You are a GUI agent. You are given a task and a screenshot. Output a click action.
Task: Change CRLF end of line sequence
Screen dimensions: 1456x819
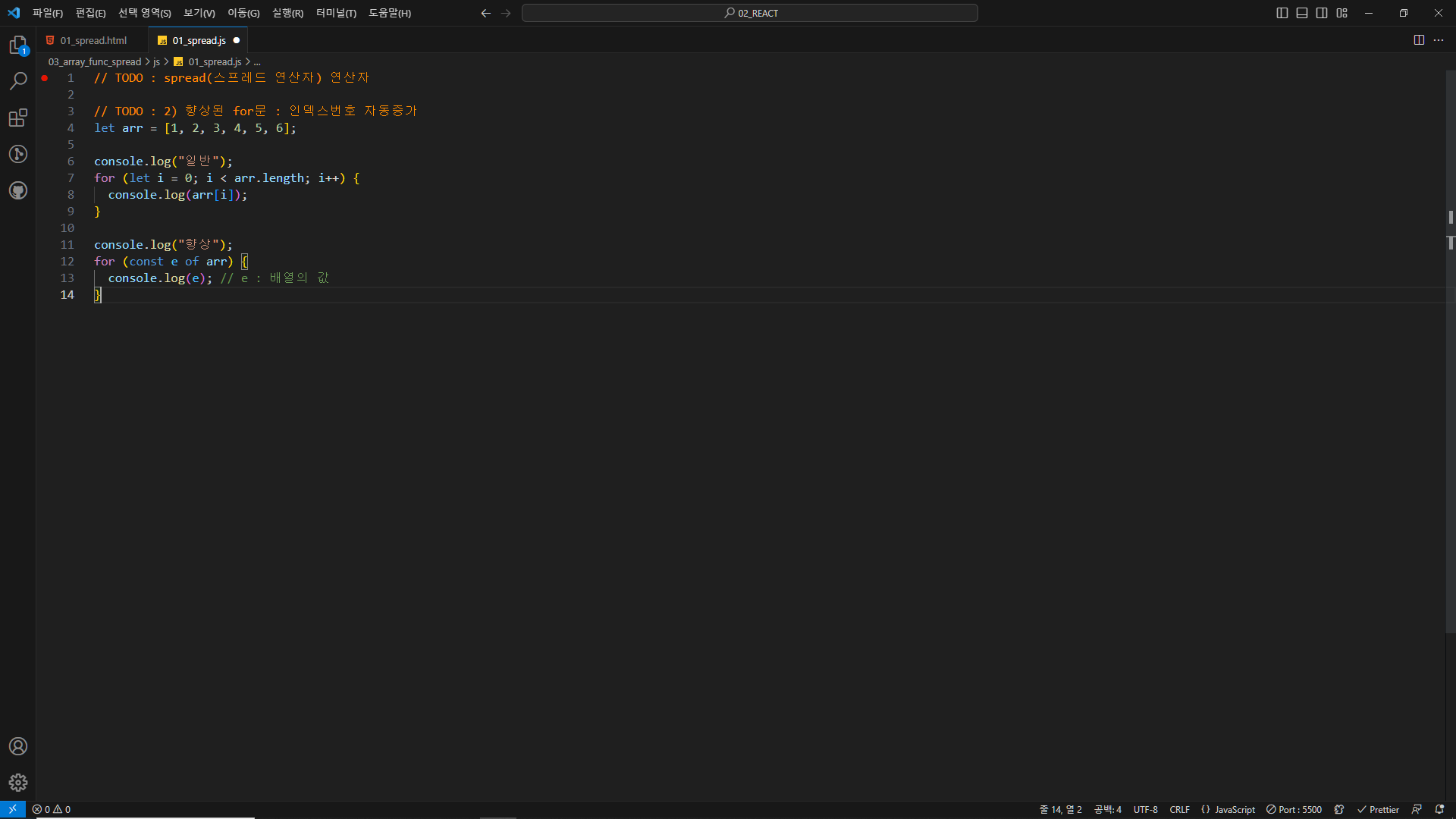[1179, 810]
